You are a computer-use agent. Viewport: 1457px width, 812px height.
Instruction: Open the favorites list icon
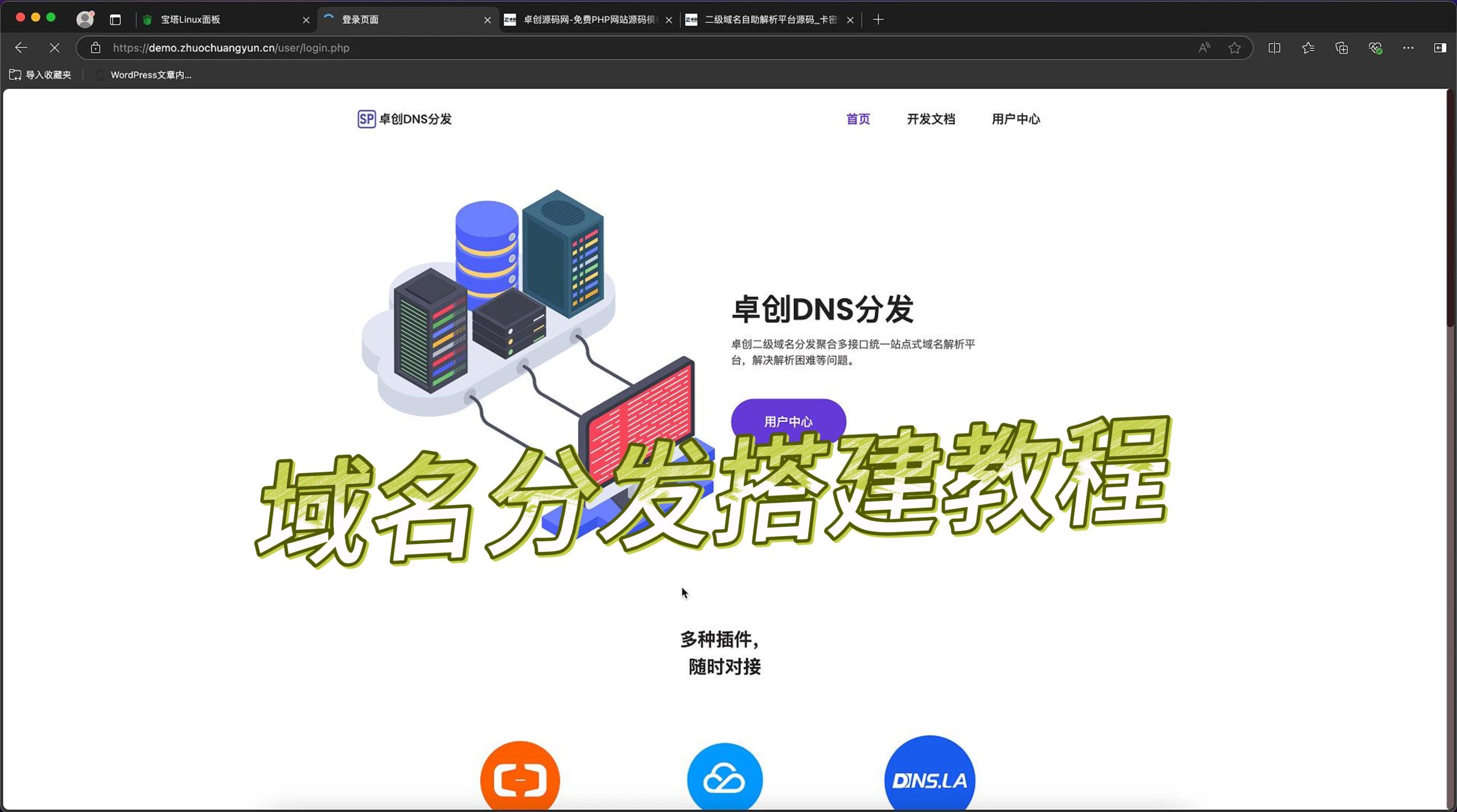1308,48
